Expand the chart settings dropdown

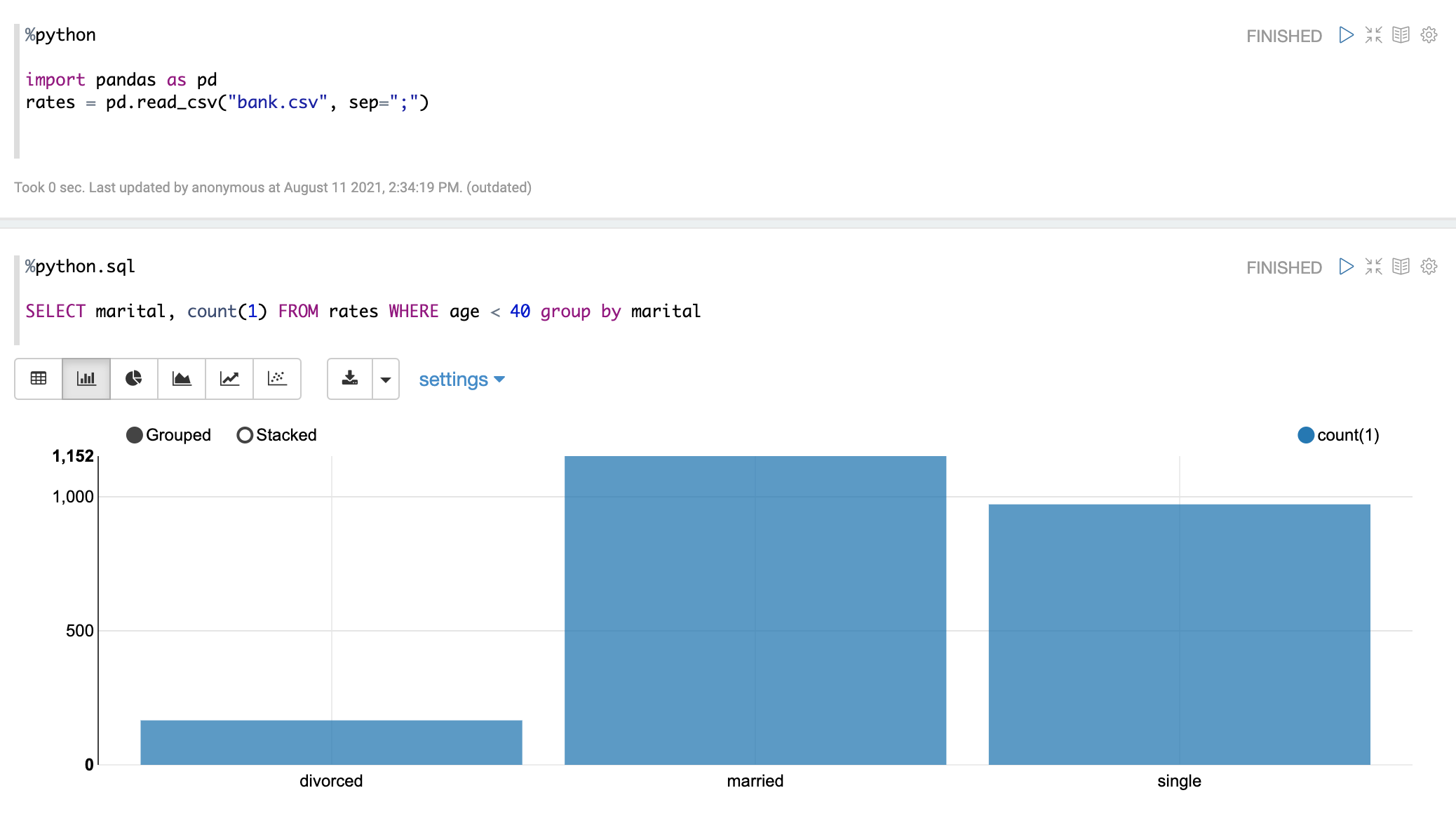(x=461, y=380)
